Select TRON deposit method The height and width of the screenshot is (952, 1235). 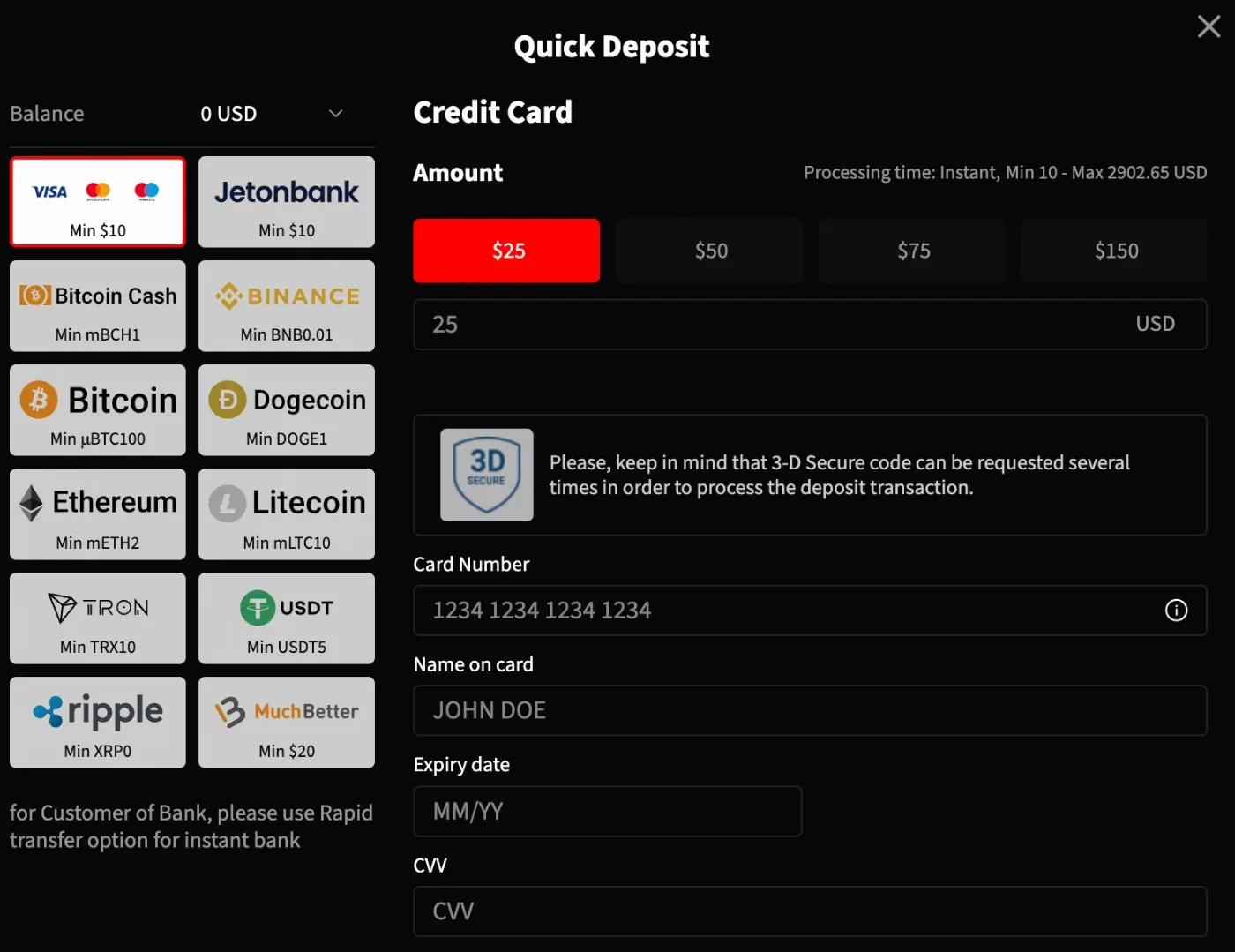coord(98,618)
